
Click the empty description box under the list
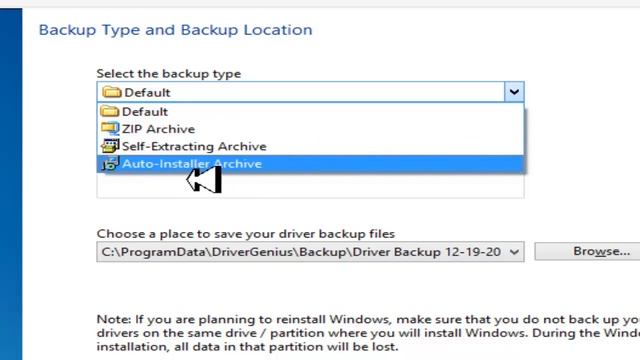310,186
